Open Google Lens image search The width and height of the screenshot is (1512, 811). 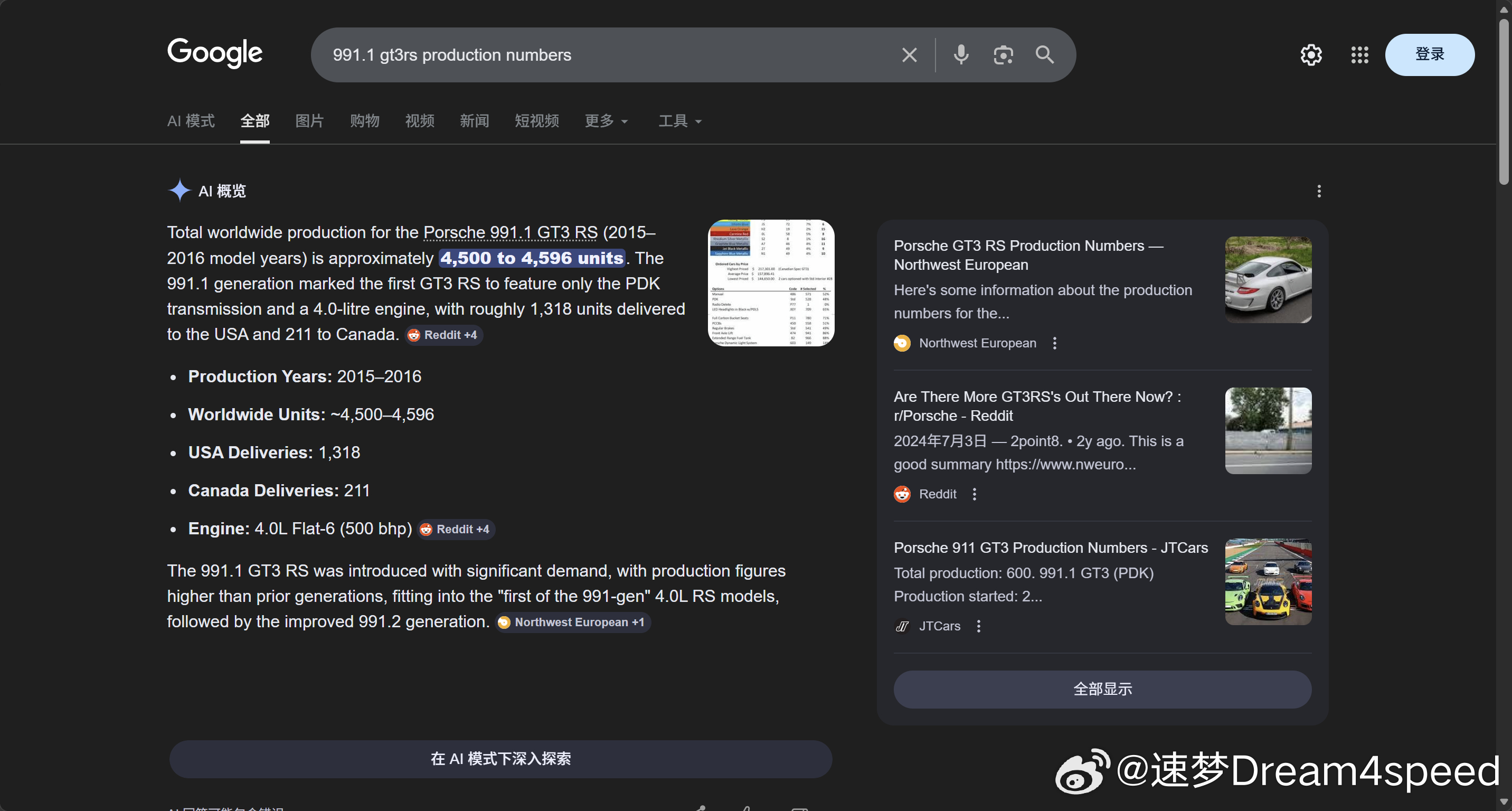[x=1003, y=55]
